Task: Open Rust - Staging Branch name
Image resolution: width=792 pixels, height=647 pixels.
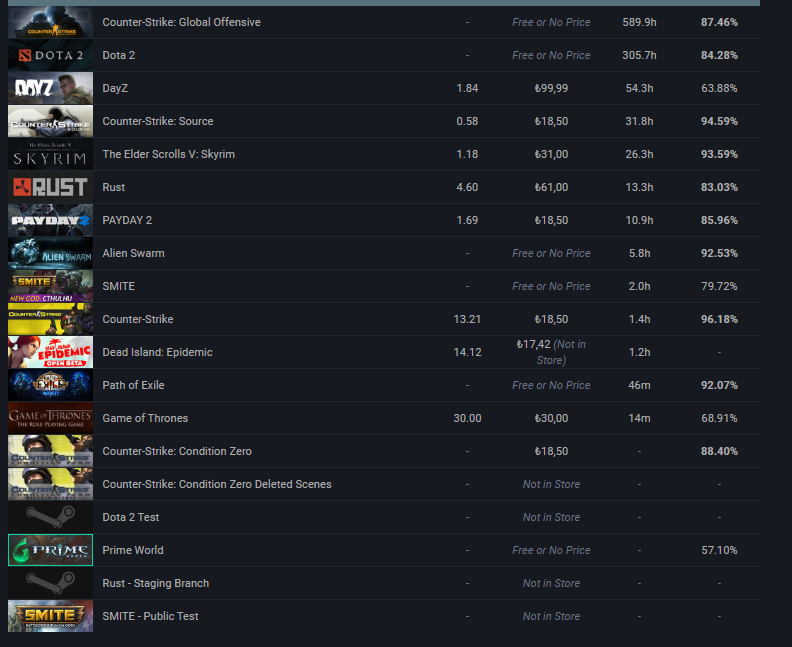Action: pyautogui.click(x=156, y=583)
